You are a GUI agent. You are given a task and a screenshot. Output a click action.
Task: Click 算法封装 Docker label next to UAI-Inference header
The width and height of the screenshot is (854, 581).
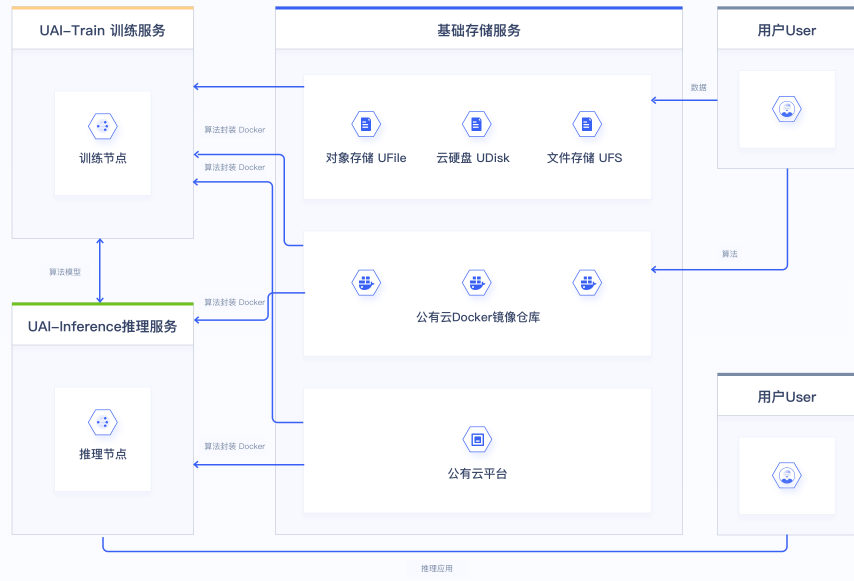235,302
